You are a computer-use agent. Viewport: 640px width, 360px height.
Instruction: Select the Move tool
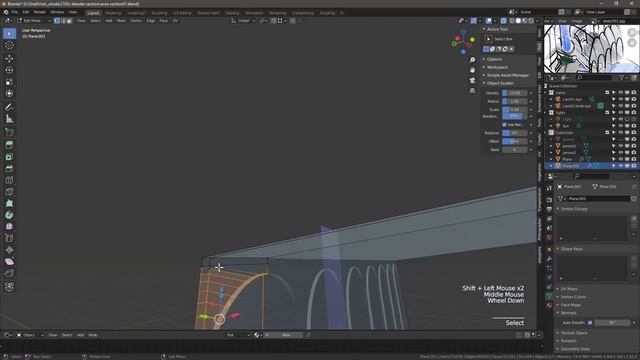[9, 58]
